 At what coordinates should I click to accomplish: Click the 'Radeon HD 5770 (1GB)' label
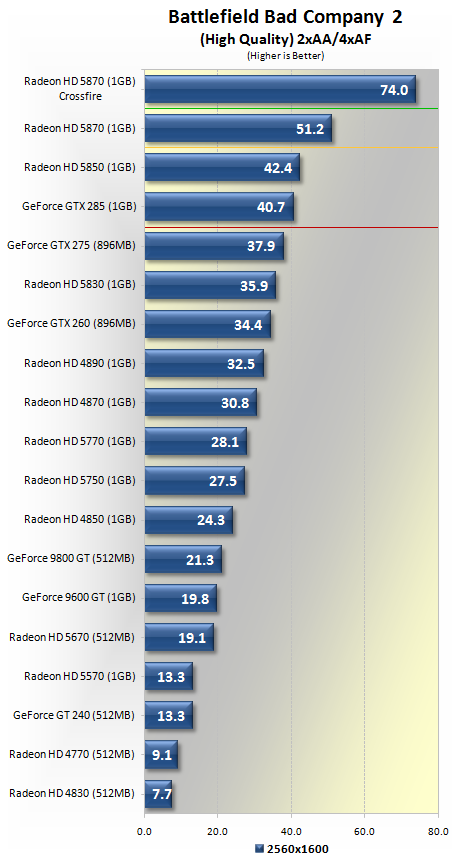click(80, 441)
